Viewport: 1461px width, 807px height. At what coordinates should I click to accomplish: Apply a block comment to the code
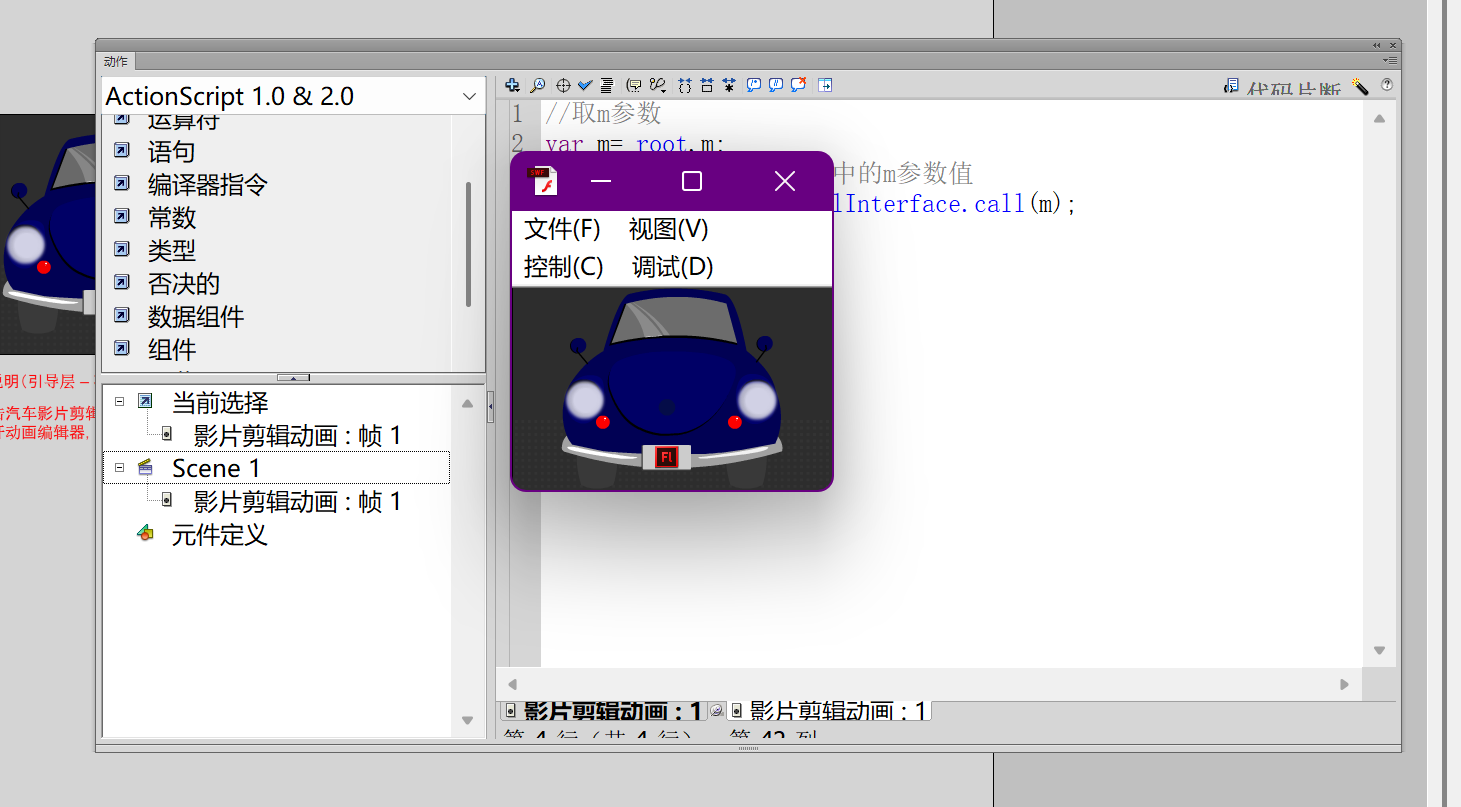pyautogui.click(x=752, y=85)
